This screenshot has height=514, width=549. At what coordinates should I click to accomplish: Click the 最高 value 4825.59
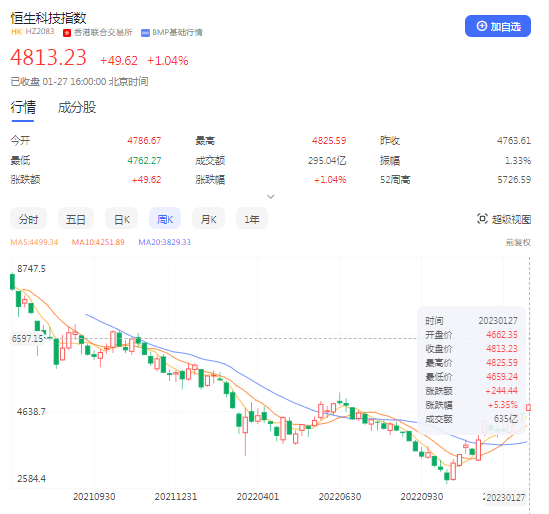click(329, 140)
